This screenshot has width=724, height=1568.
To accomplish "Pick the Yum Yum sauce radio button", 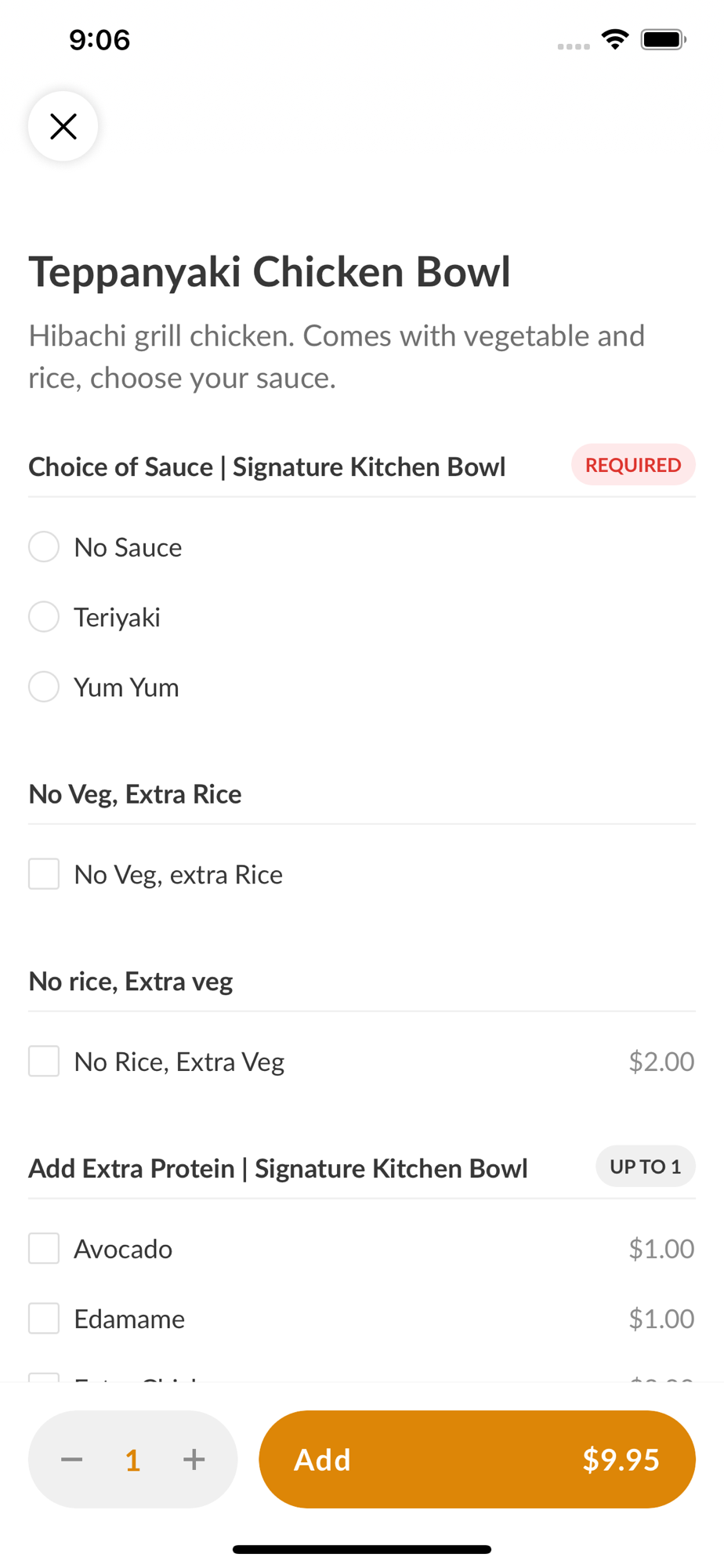I will (44, 687).
